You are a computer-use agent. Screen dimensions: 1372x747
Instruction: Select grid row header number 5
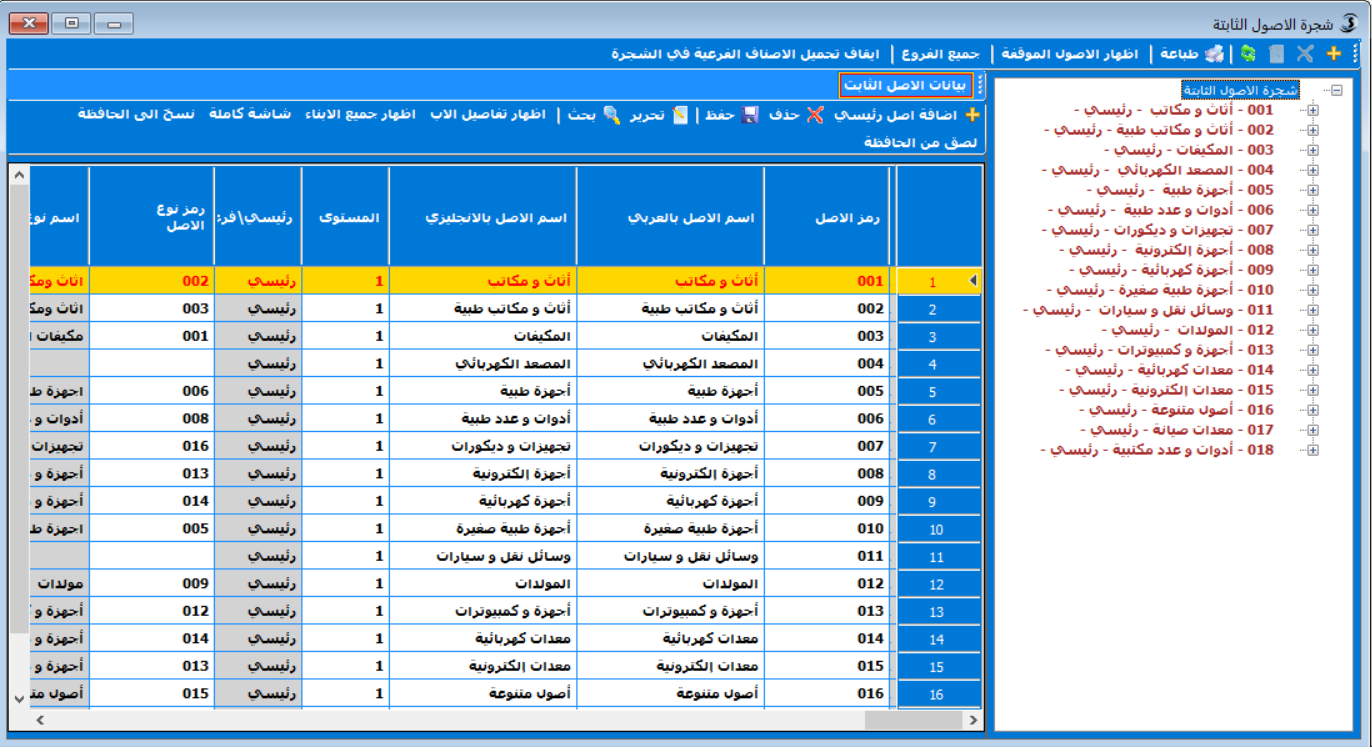click(x=939, y=392)
